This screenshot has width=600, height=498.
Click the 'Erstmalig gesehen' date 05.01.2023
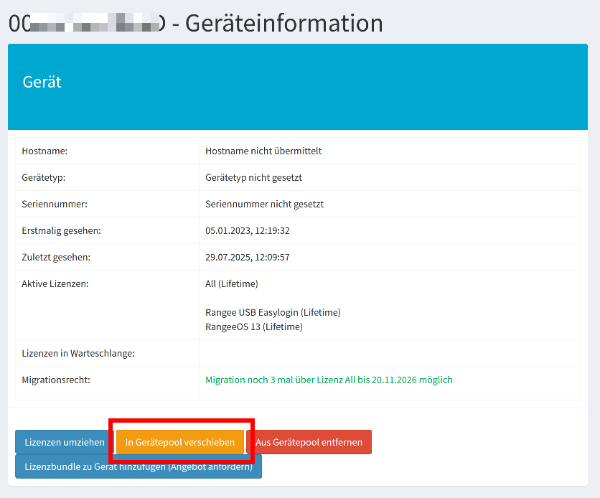[247, 231]
